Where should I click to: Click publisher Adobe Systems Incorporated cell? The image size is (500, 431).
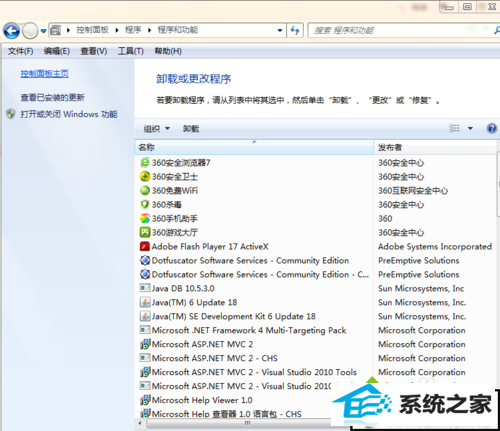click(435, 247)
